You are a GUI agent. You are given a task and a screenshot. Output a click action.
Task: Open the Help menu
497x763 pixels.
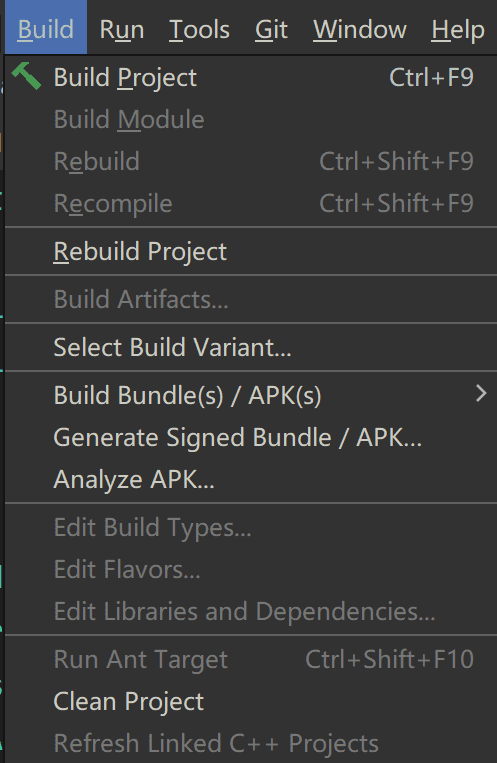tap(458, 29)
